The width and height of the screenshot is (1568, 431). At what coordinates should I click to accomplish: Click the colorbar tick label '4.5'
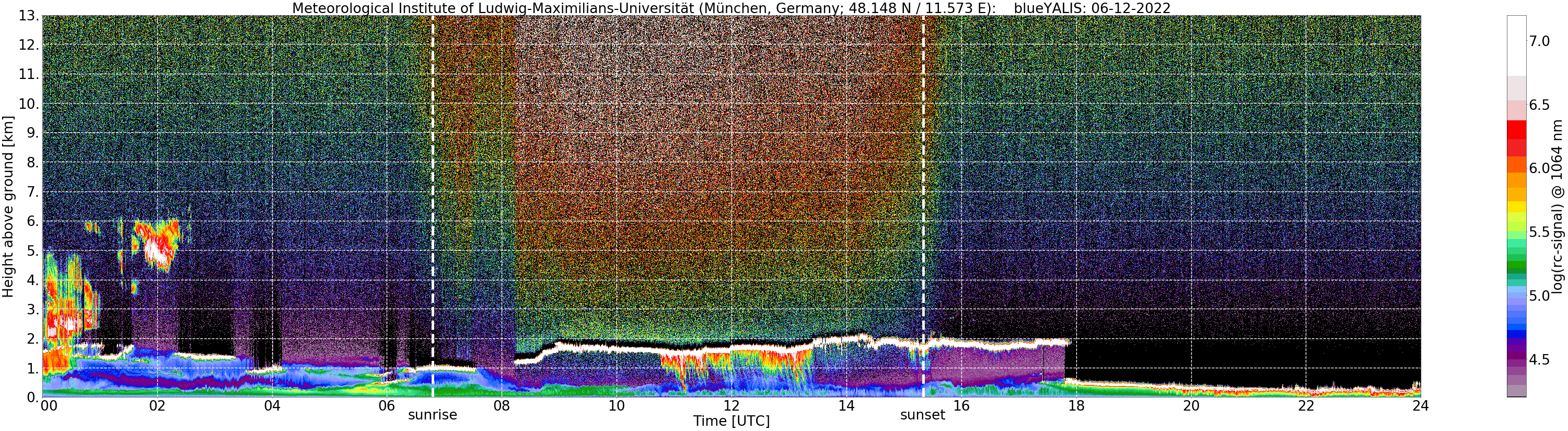[x=1539, y=360]
